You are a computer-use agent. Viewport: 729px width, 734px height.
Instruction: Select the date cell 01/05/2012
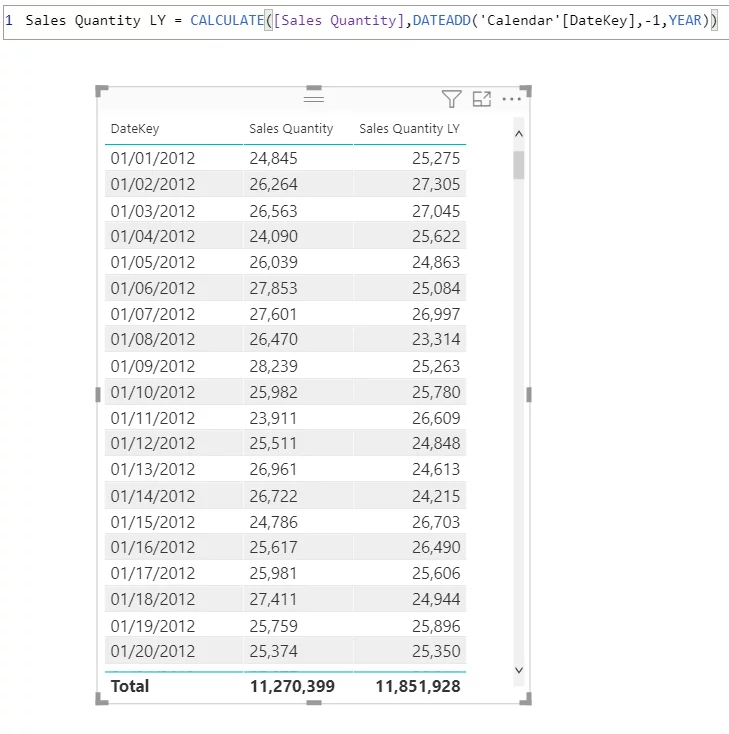point(153,262)
